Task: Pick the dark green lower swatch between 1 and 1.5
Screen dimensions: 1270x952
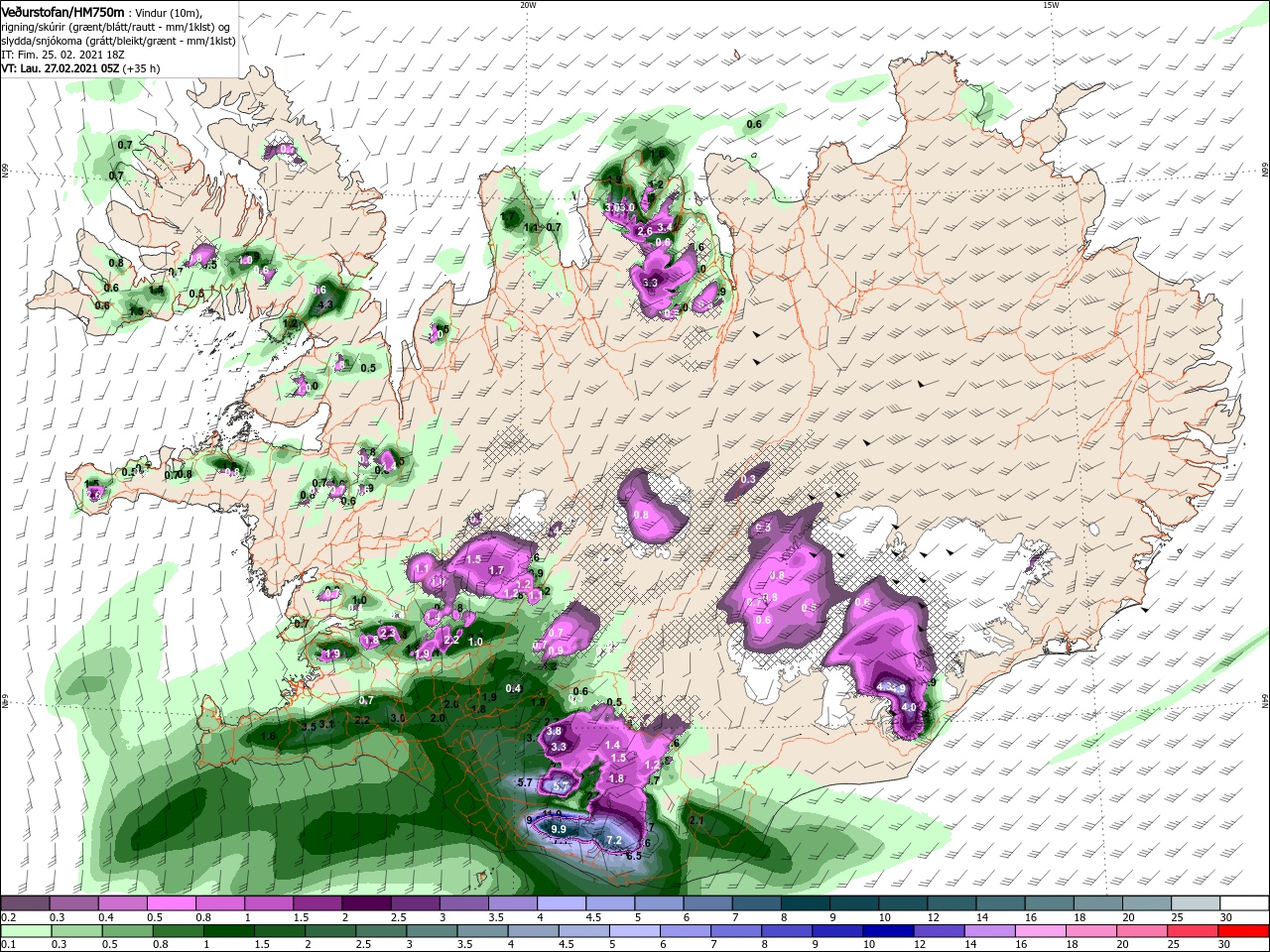Action: pyautogui.click(x=228, y=931)
